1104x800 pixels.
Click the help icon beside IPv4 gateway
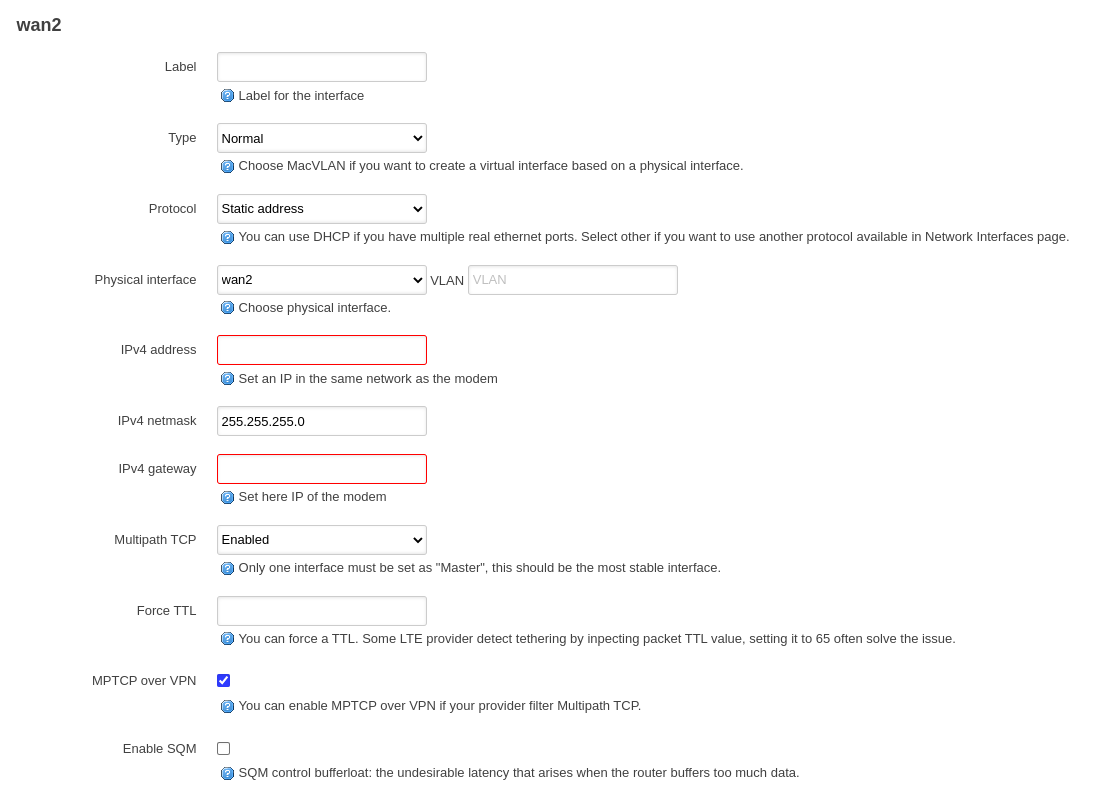[x=227, y=497]
